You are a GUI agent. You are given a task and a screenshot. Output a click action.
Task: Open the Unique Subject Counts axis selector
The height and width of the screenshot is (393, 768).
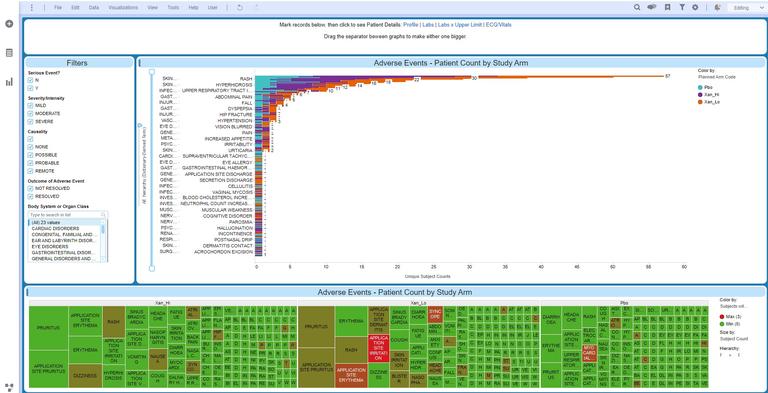tap(427, 276)
